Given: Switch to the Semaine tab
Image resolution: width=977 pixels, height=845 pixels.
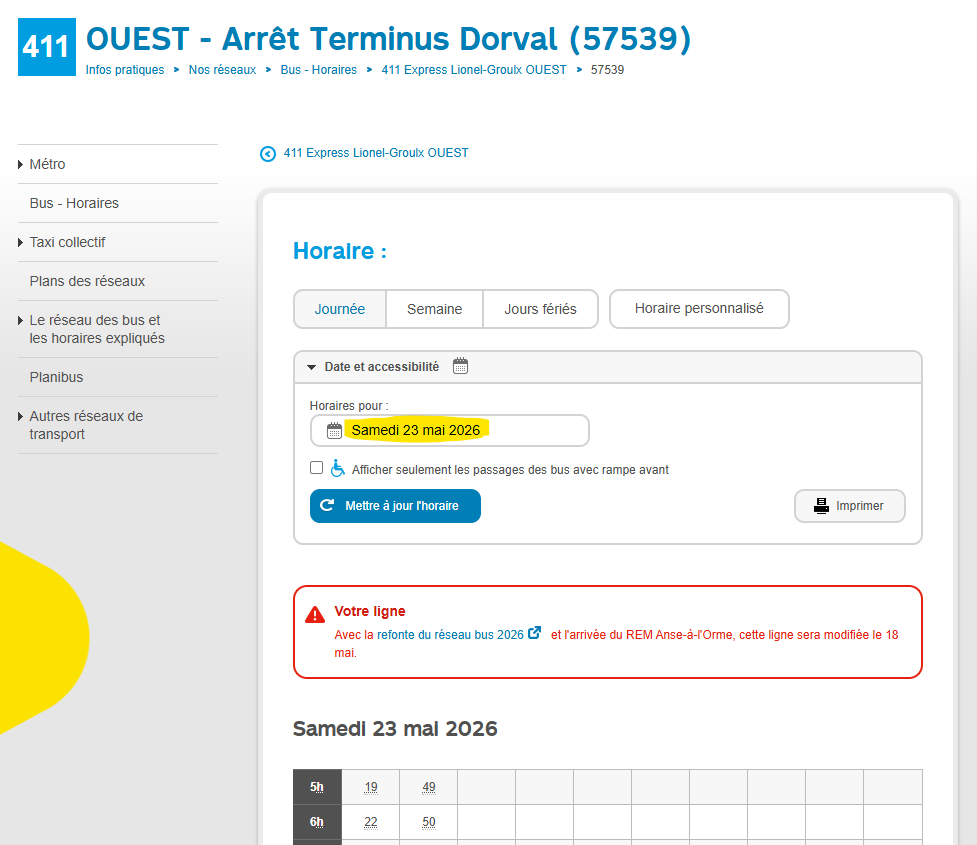Looking at the screenshot, I should click(x=435, y=309).
